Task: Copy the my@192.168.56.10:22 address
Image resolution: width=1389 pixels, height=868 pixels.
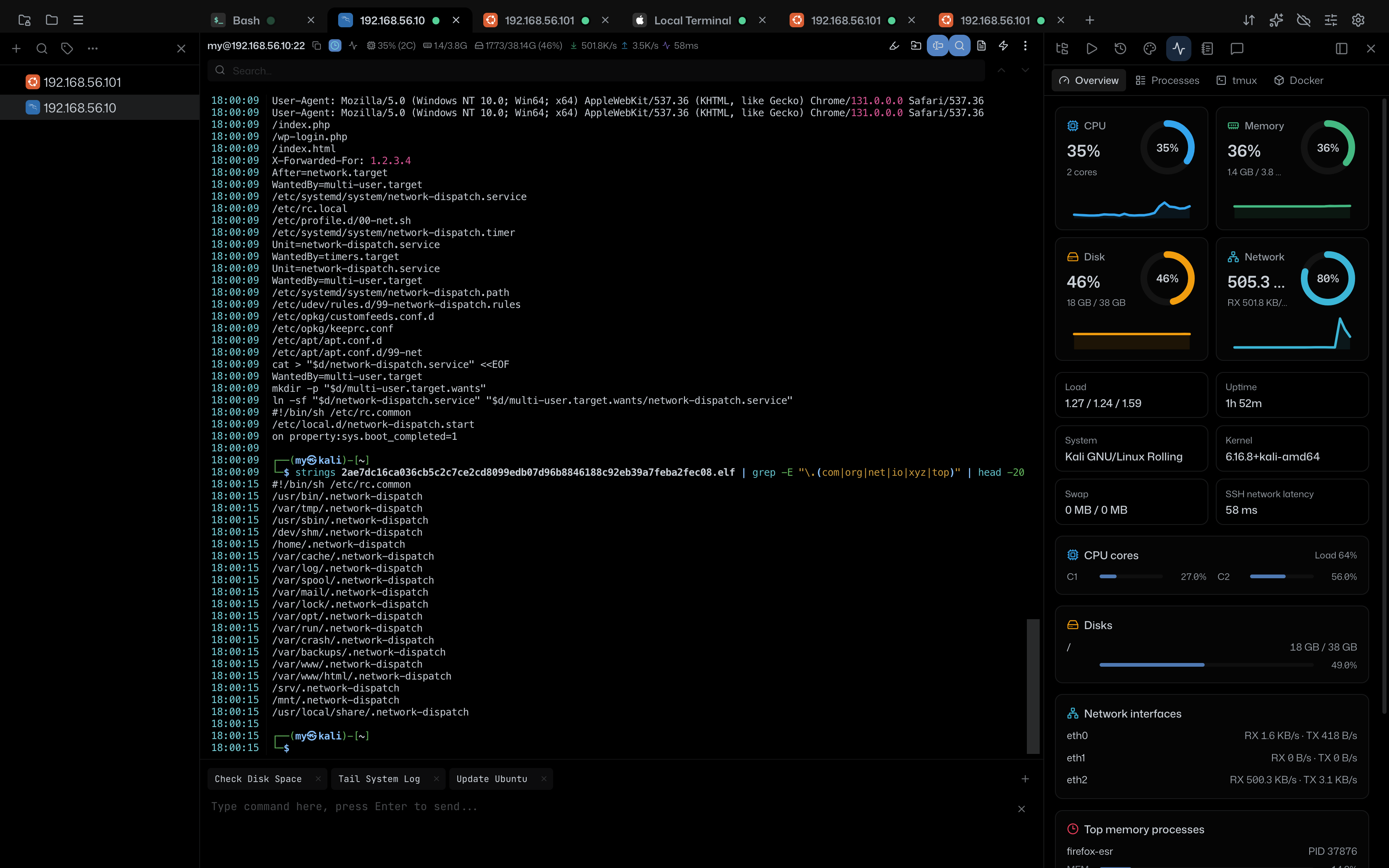Action: [316, 45]
